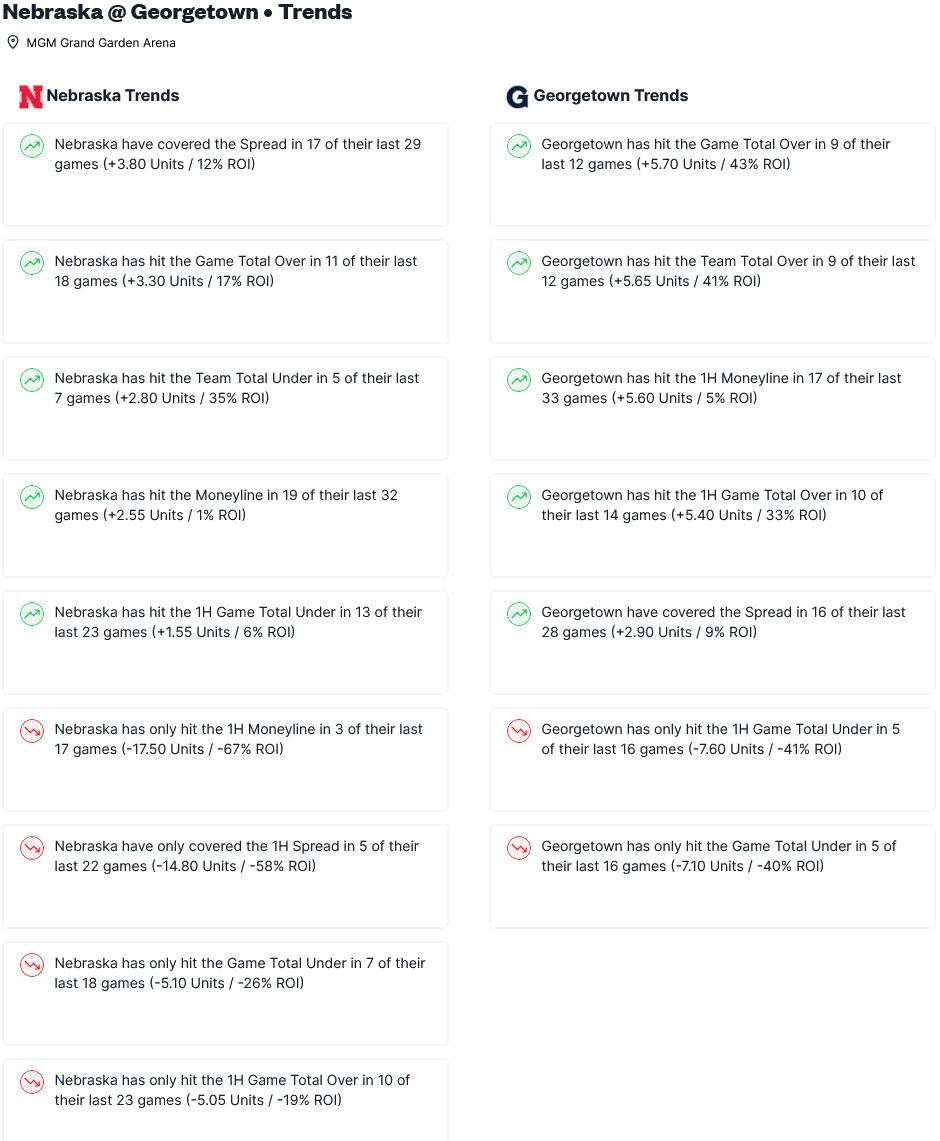Image resolution: width=940 pixels, height=1141 pixels.
Task: Click red downtrend icon for Georgetown Game Total Under
Action: point(519,848)
